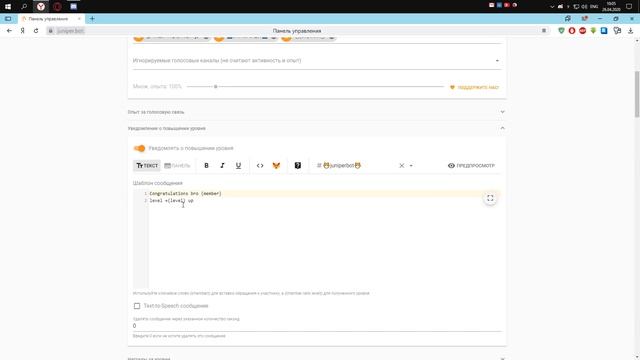Insert code block with angle brackets icon

[260, 166]
